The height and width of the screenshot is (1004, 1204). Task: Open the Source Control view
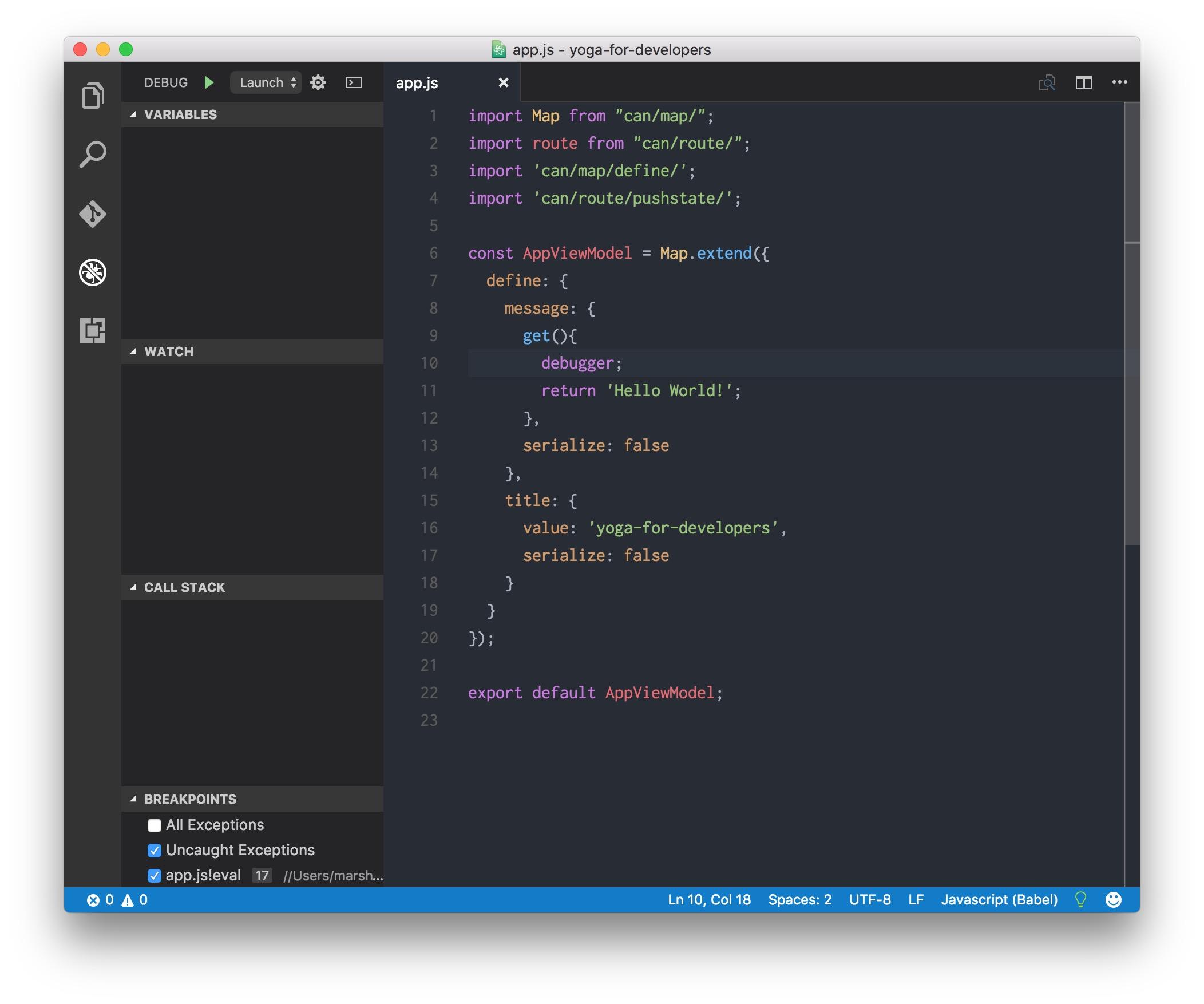tap(93, 214)
